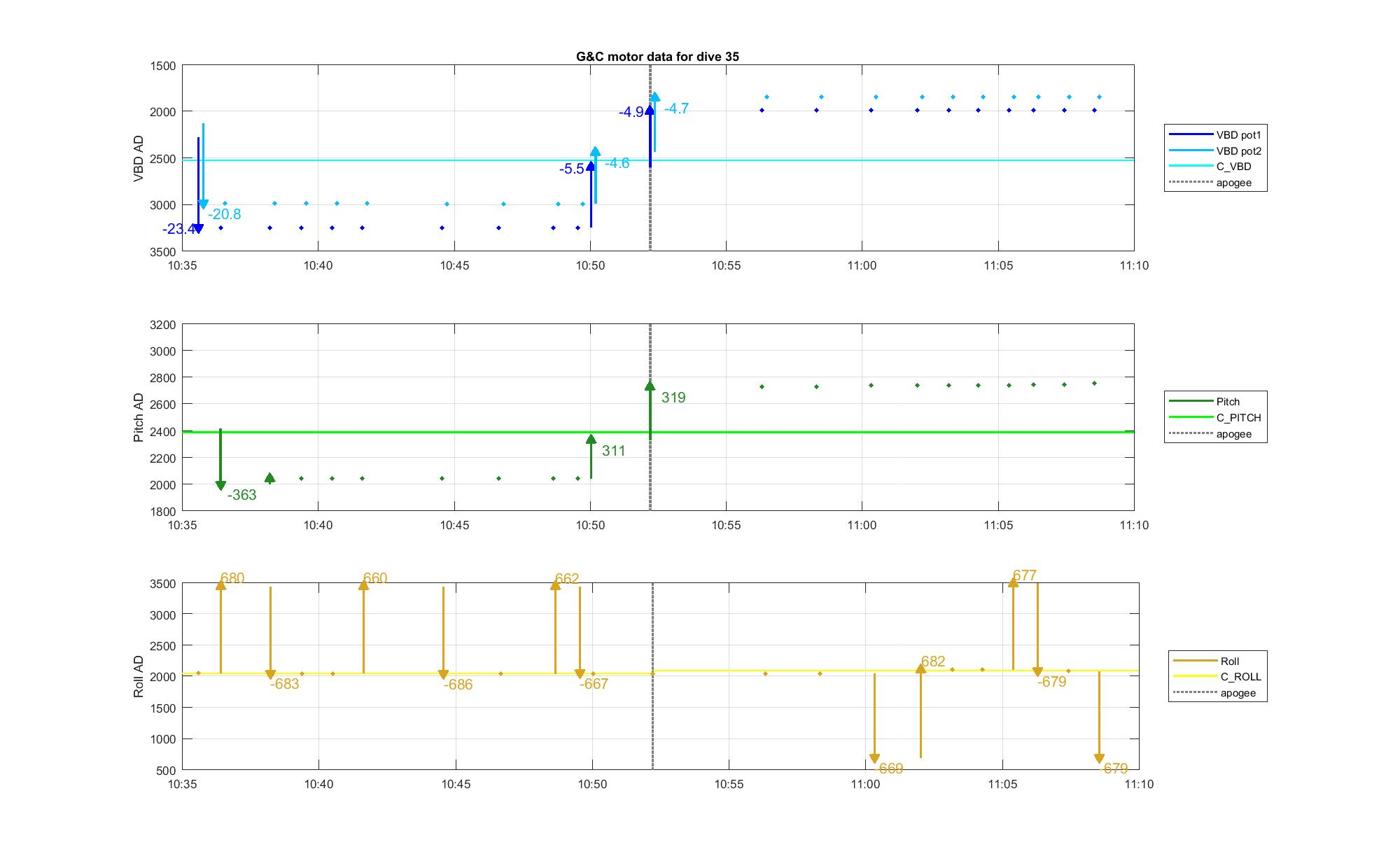Click the '10:45' tick on Roll plot x-axis
Viewport: 1400px width, 866px height.
455,784
